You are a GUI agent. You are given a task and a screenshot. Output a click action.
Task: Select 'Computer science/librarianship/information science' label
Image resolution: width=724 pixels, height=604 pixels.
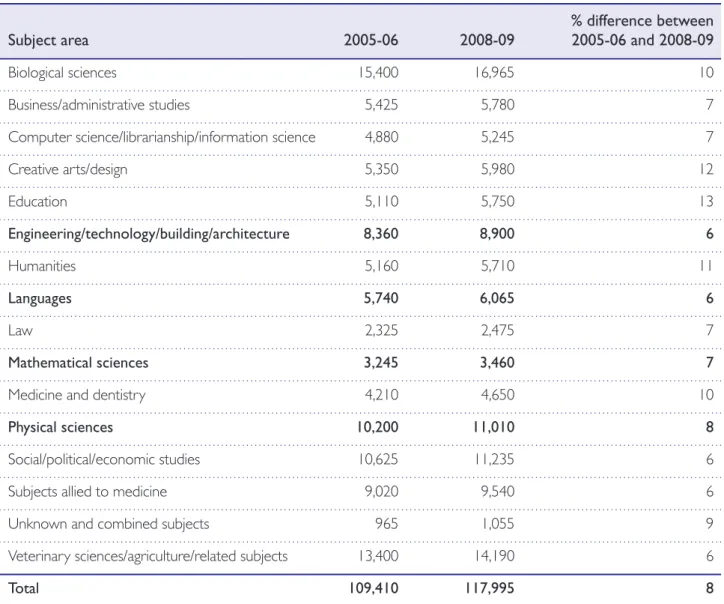click(162, 137)
